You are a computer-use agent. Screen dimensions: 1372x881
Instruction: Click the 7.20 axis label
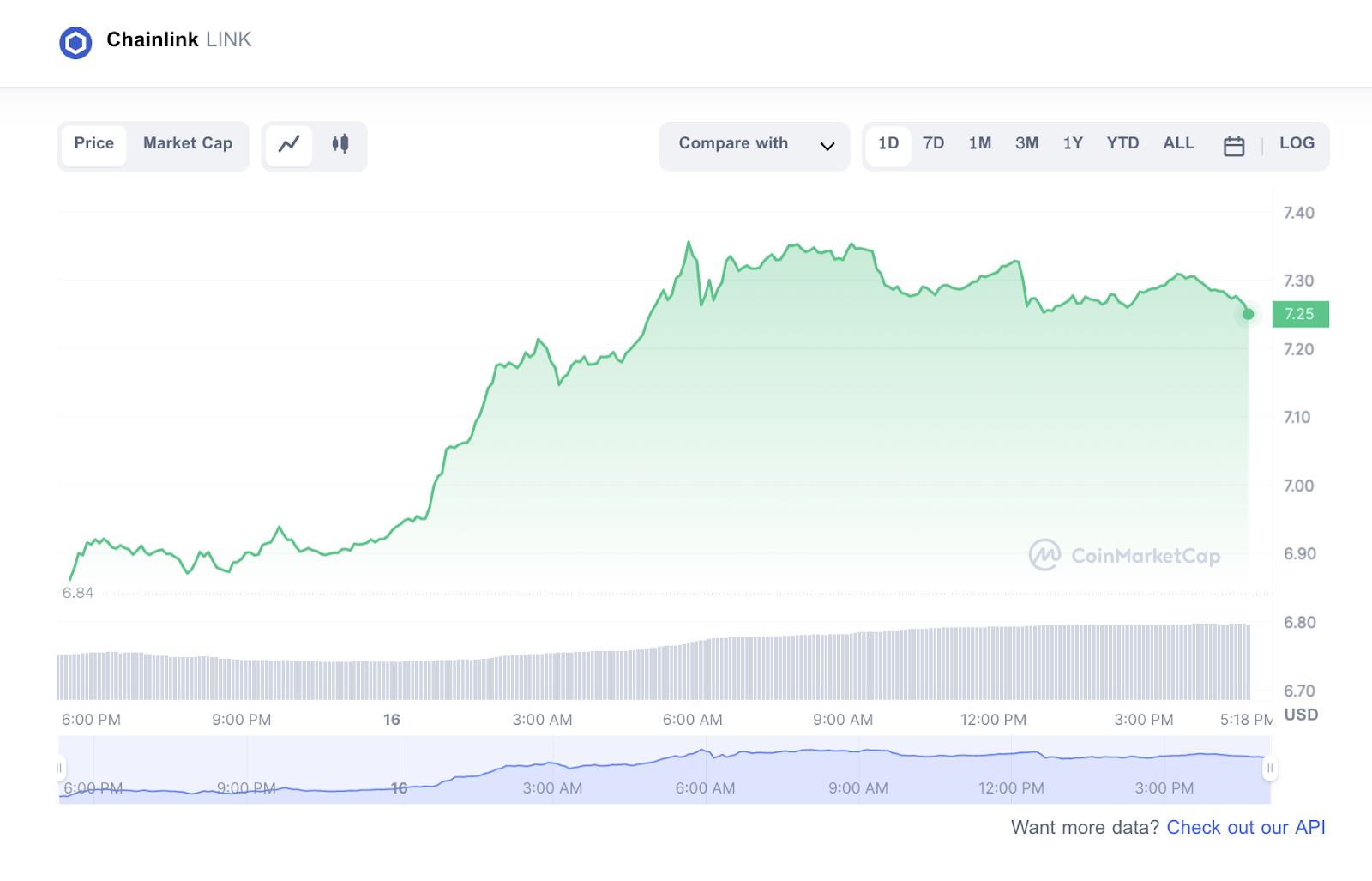click(x=1299, y=349)
